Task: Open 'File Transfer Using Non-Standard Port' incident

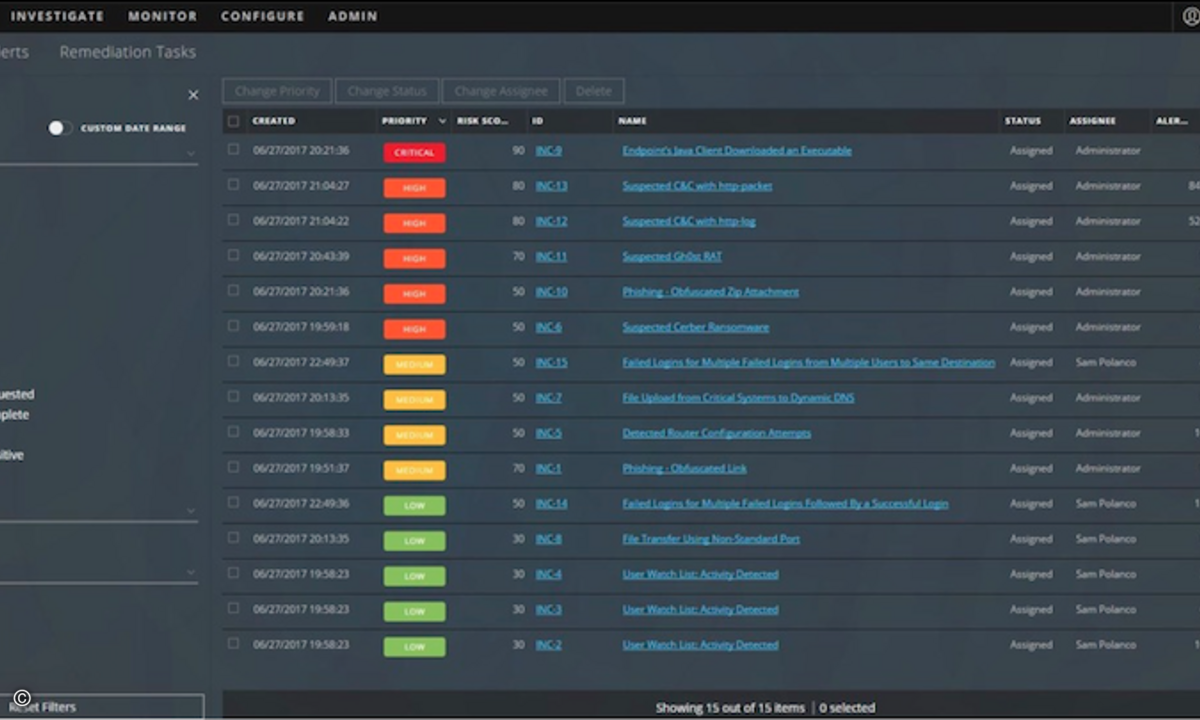Action: coord(711,539)
